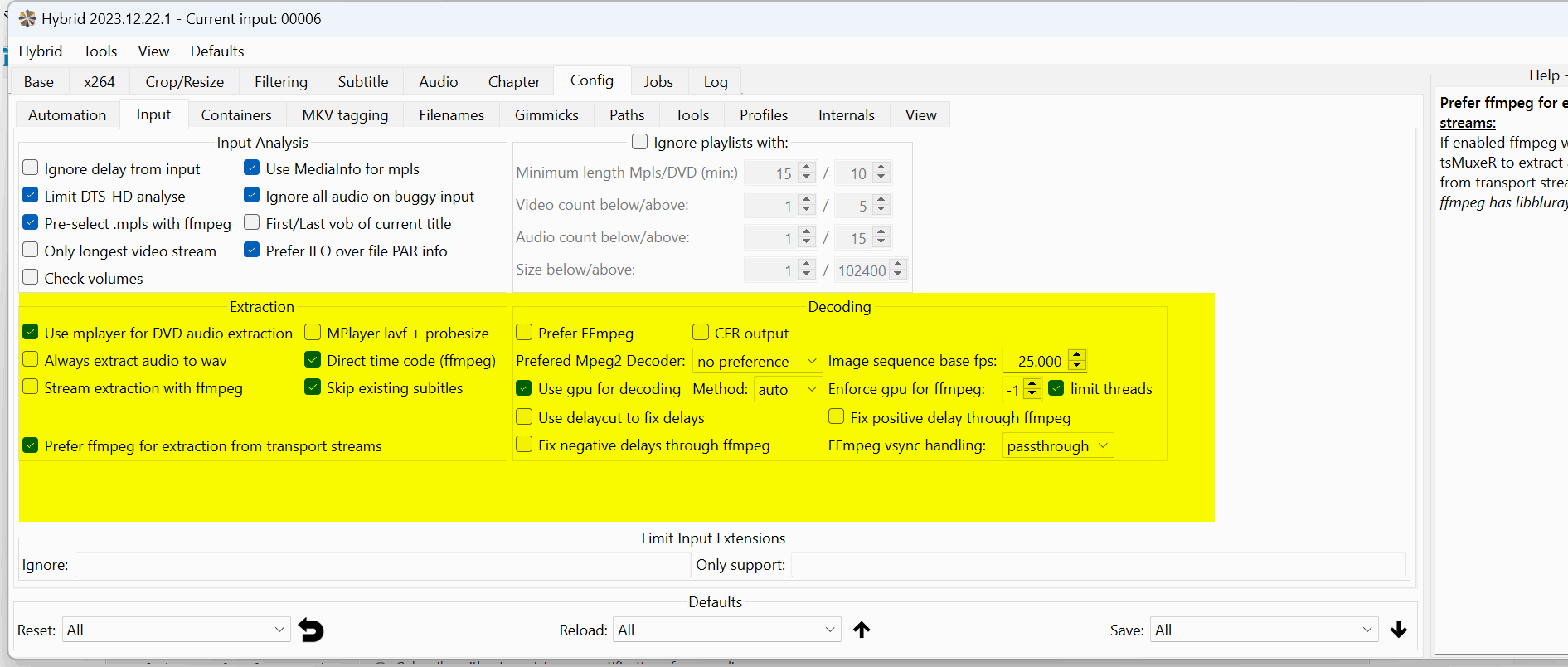Viewport: 1568px width, 667px height.
Task: Check the Check volumes option
Action: [31, 277]
